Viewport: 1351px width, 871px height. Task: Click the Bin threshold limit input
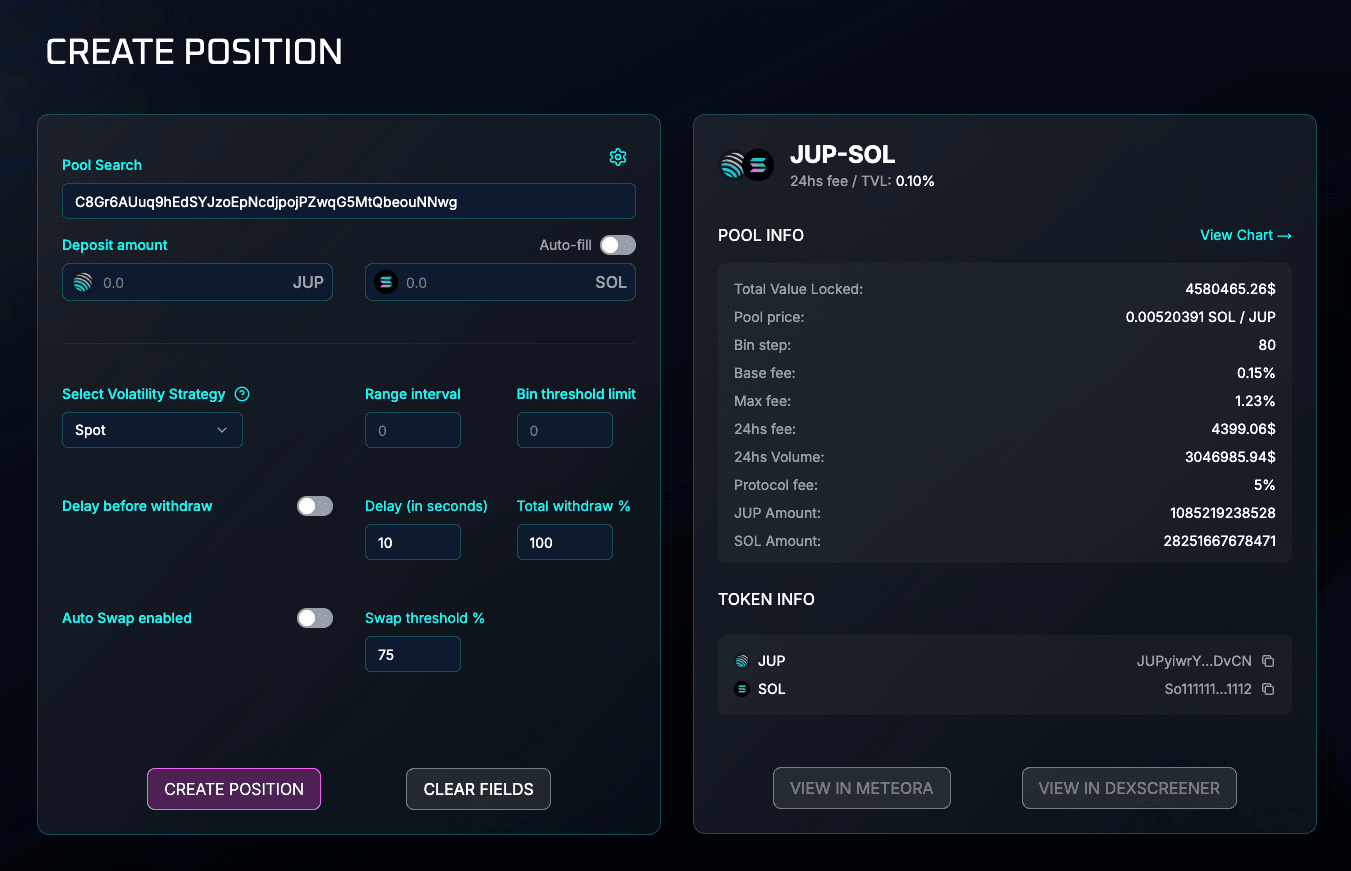[565, 430]
